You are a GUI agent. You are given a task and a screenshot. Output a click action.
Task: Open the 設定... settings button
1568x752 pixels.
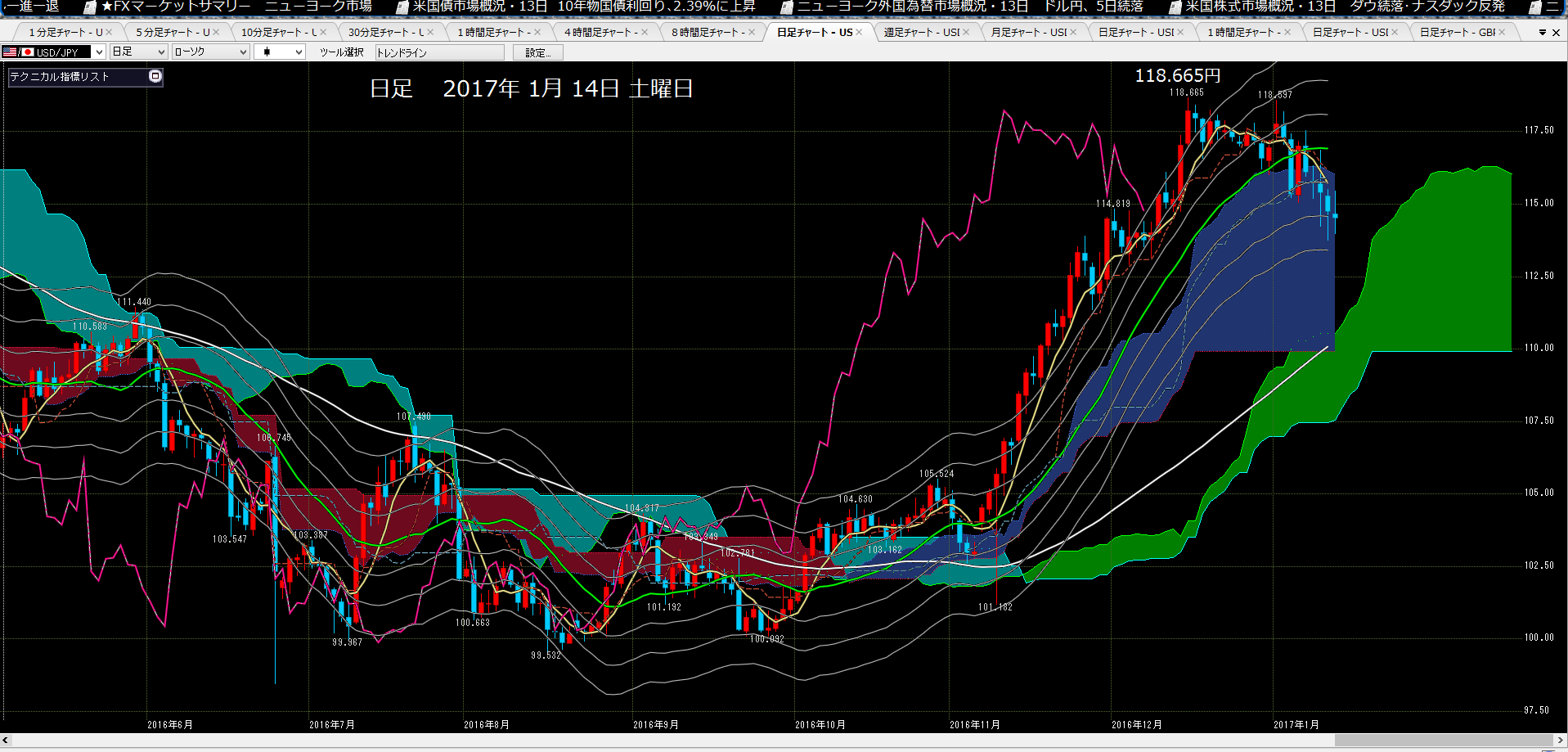click(x=538, y=52)
